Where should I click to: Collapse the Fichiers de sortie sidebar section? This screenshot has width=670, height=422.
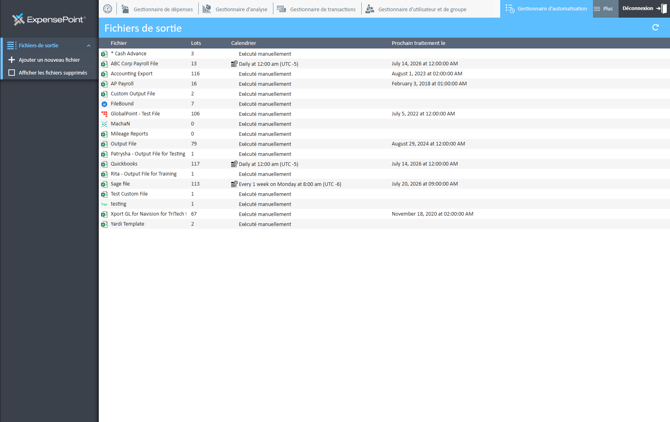pyautogui.click(x=88, y=46)
